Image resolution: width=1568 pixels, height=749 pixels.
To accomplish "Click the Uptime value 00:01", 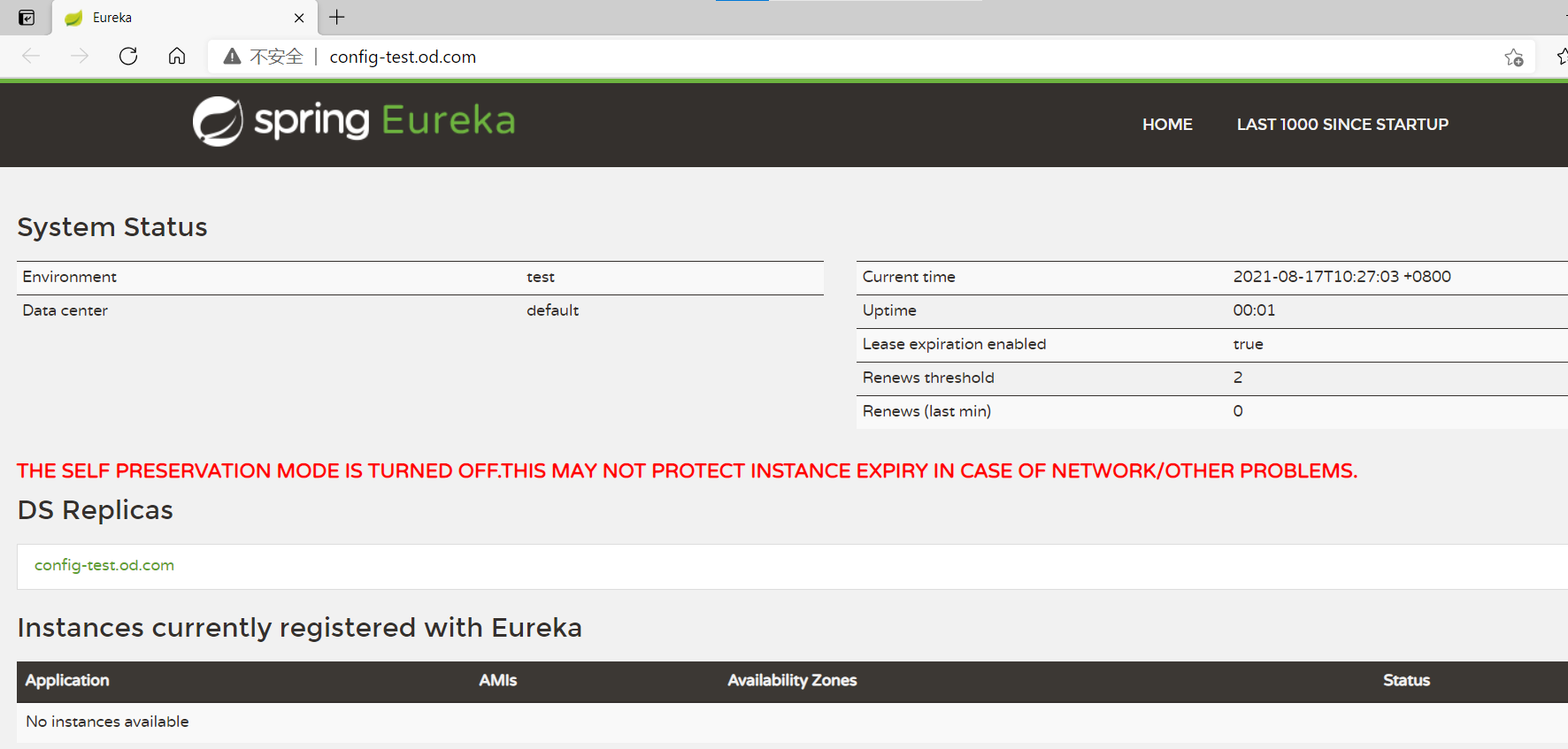I will pos(1254,310).
